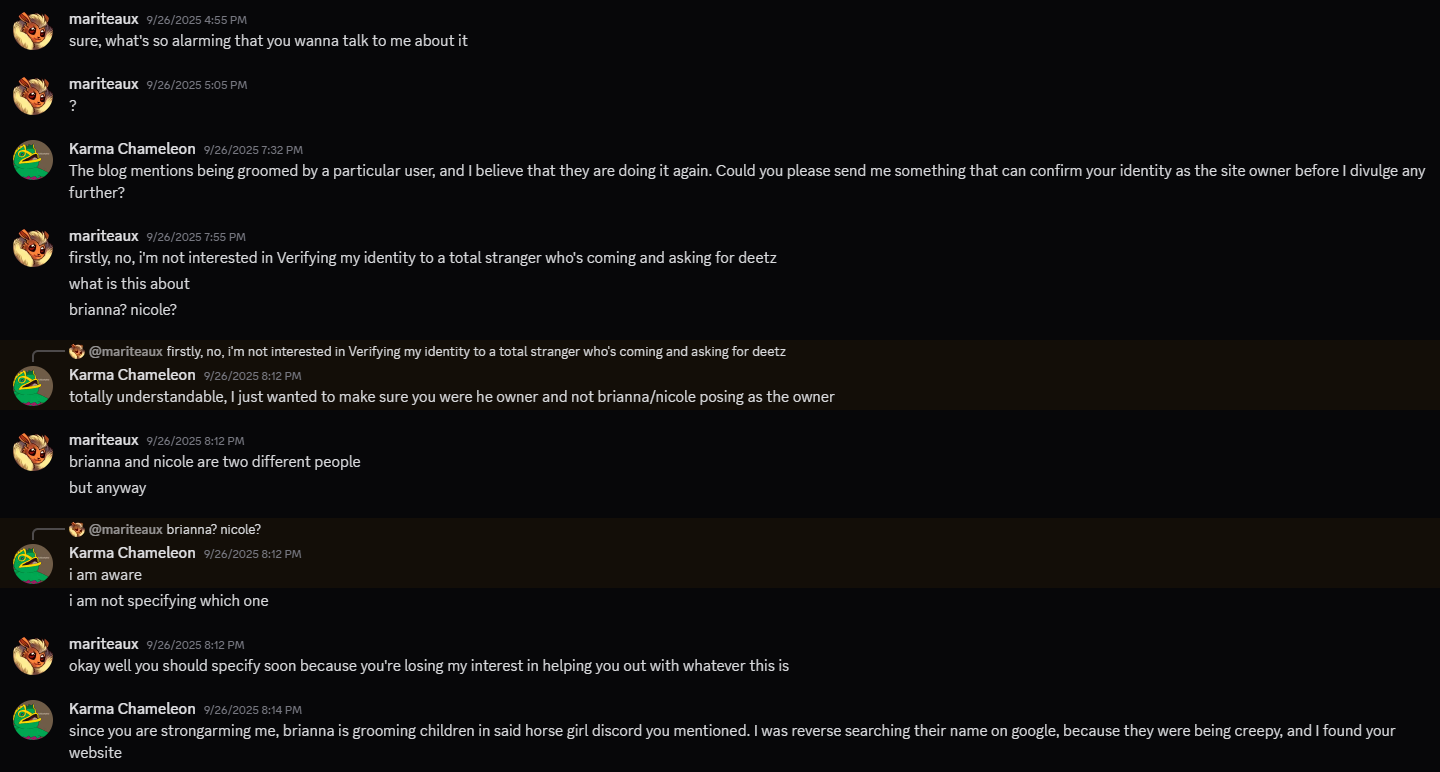Viewport: 1440px width, 772px height.
Task: Click Karma Chameleon's avatar beside "i am aware"
Action: click(33, 564)
